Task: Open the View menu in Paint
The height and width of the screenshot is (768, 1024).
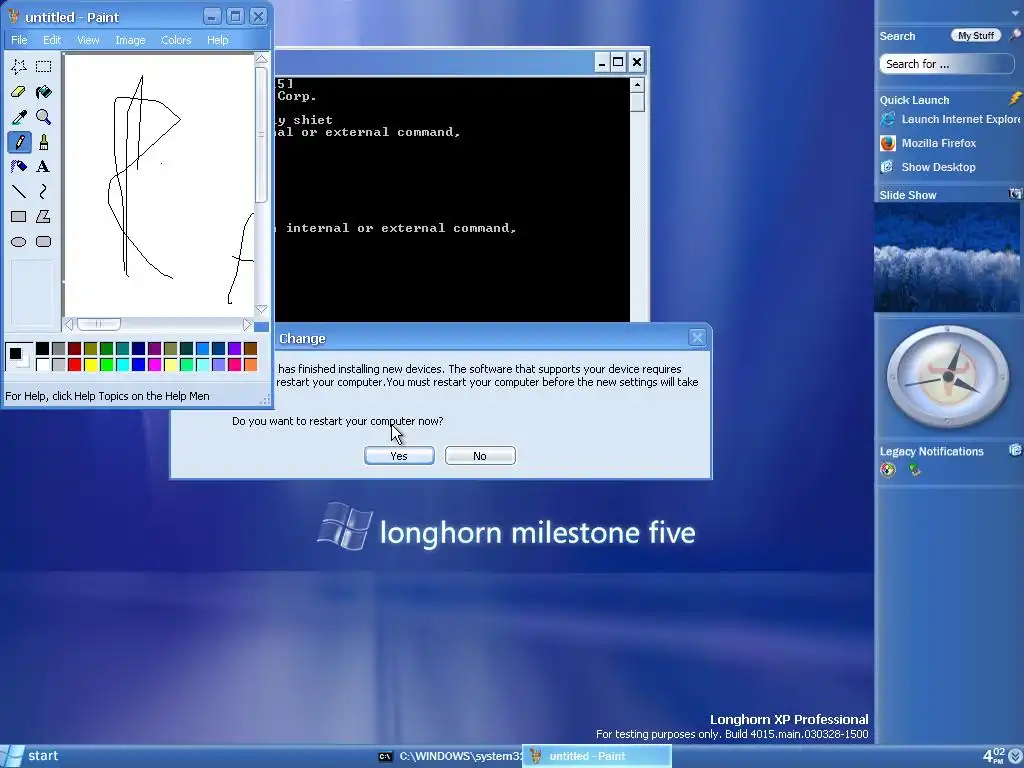Action: [x=88, y=40]
